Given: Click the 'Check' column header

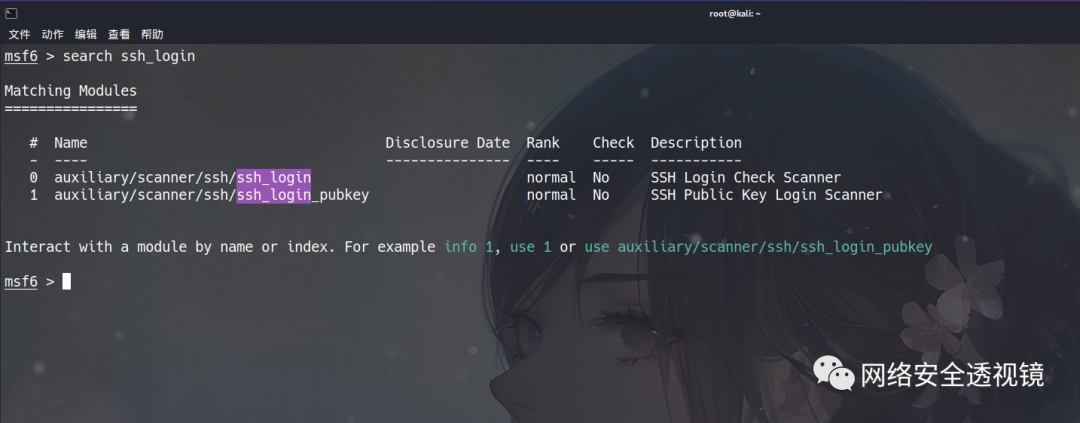Looking at the screenshot, I should click(614, 143).
